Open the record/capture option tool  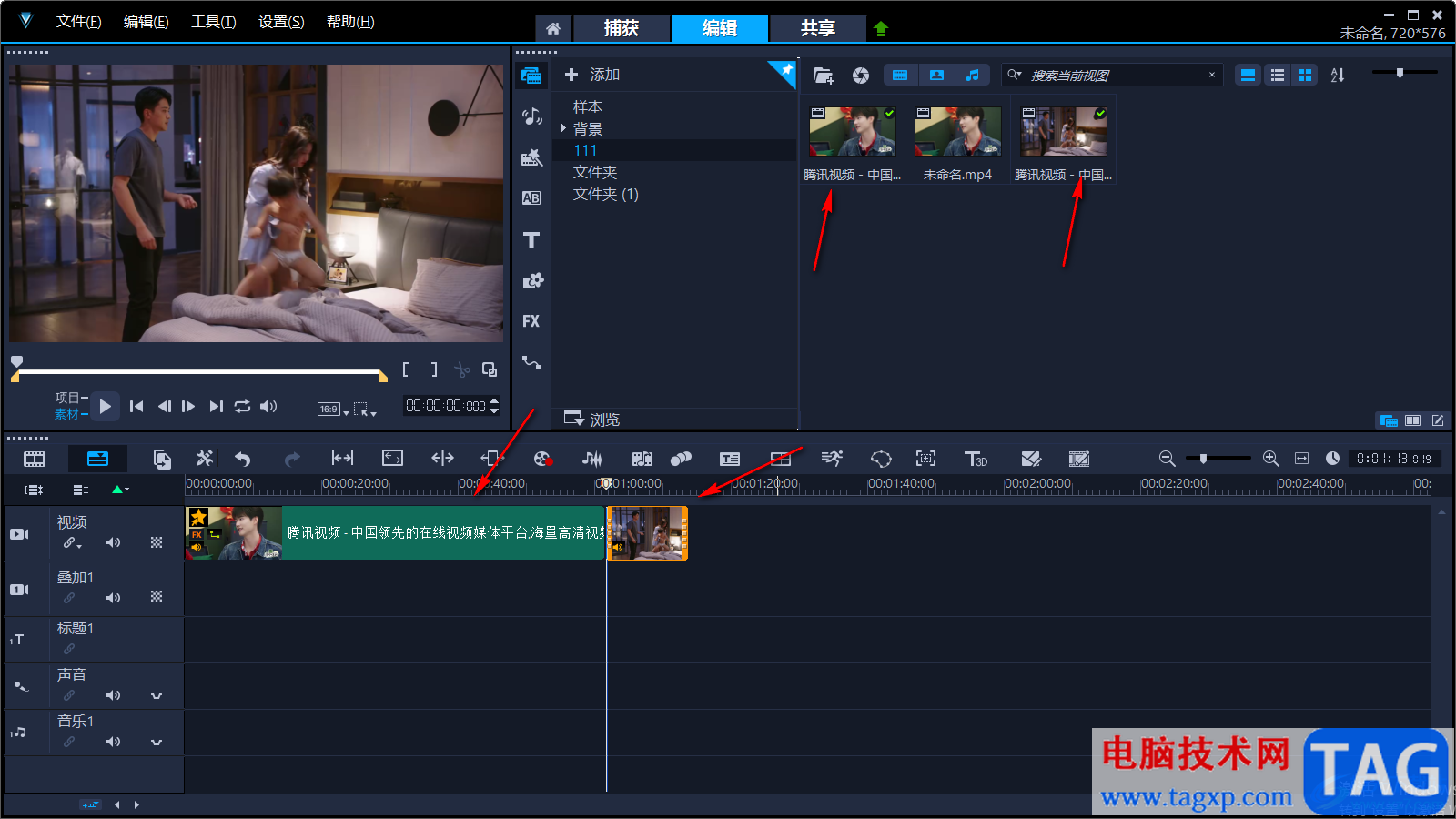tap(542, 459)
